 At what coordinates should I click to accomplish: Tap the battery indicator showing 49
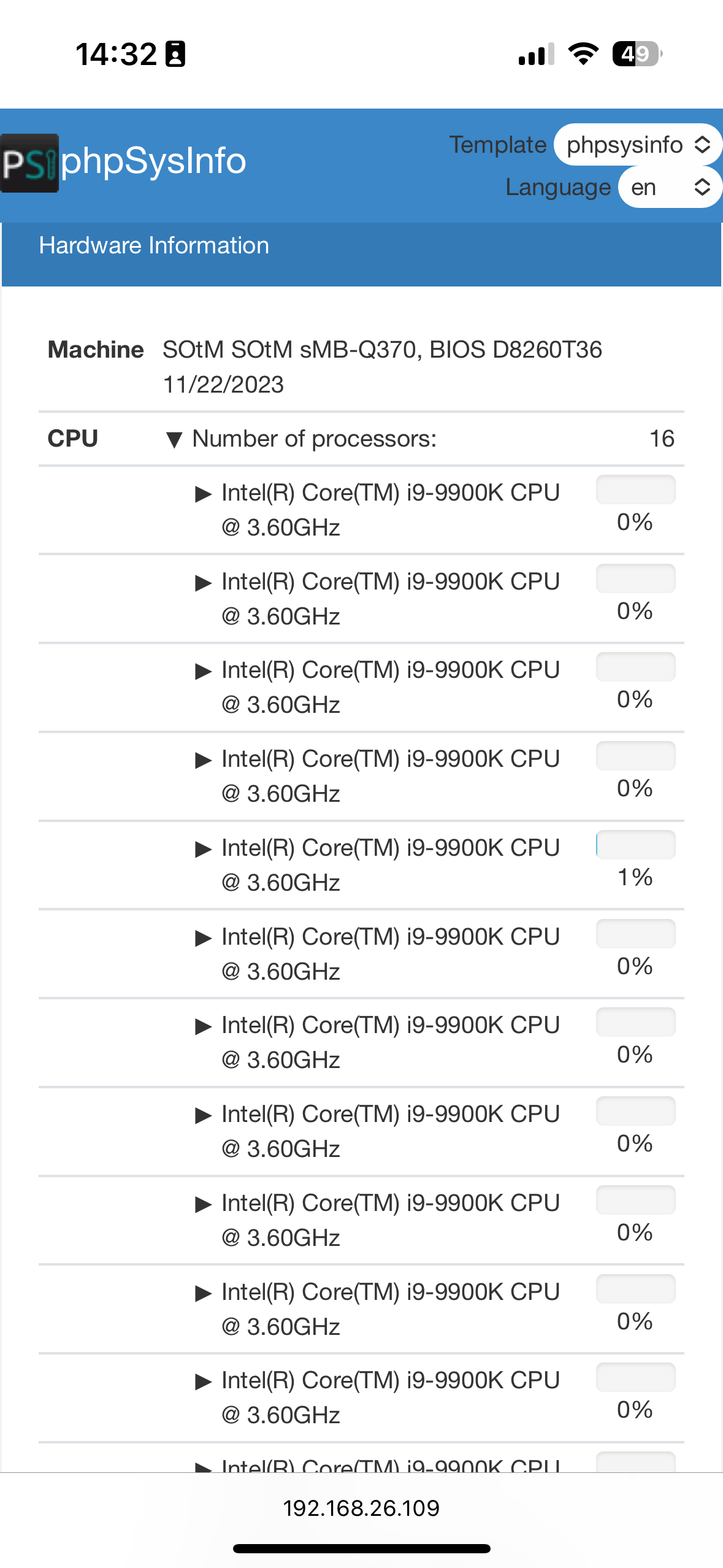click(x=637, y=54)
